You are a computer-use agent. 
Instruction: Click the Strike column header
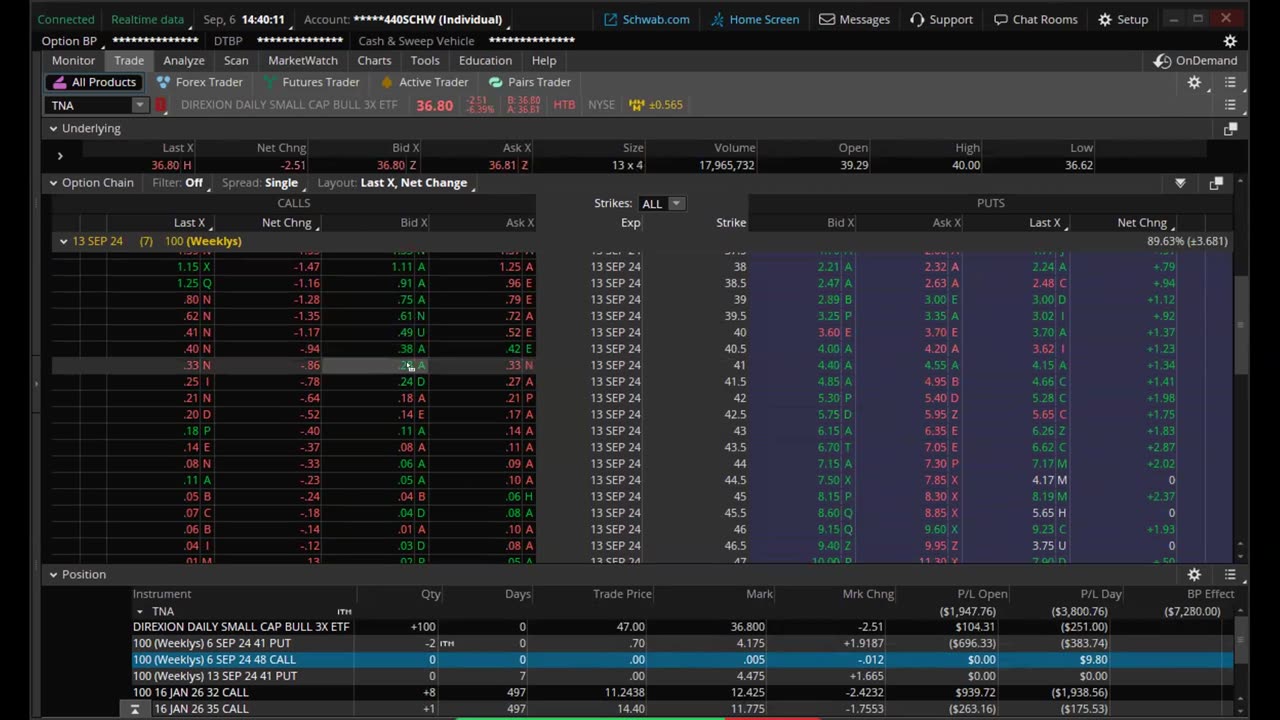[x=731, y=223]
